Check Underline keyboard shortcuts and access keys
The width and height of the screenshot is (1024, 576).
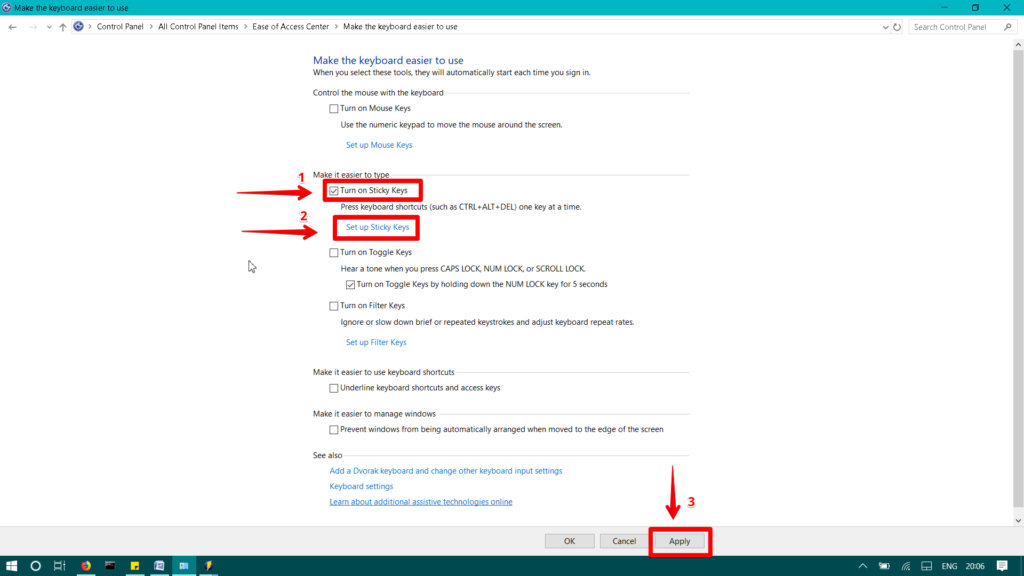point(334,388)
